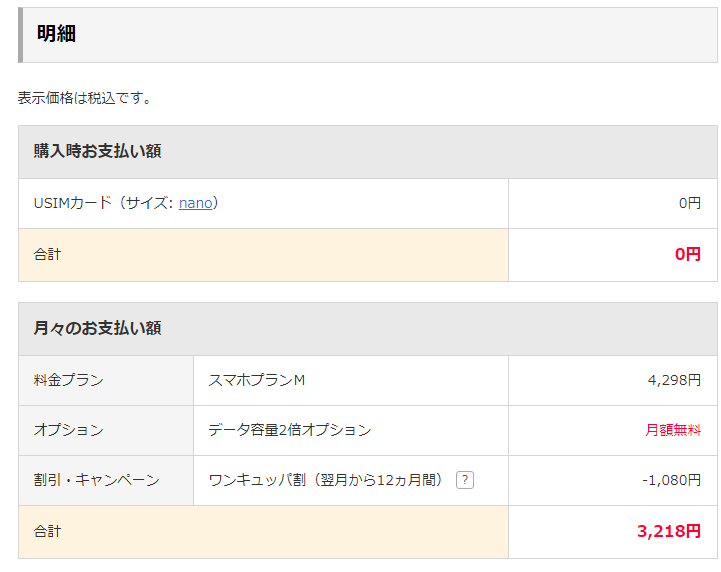Open the nano size link
This screenshot has height=572, width=721.
point(195,203)
